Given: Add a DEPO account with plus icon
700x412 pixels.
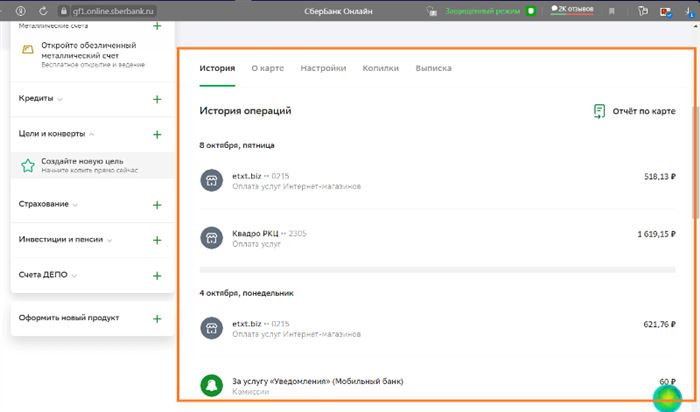Looking at the screenshot, I should tap(157, 275).
